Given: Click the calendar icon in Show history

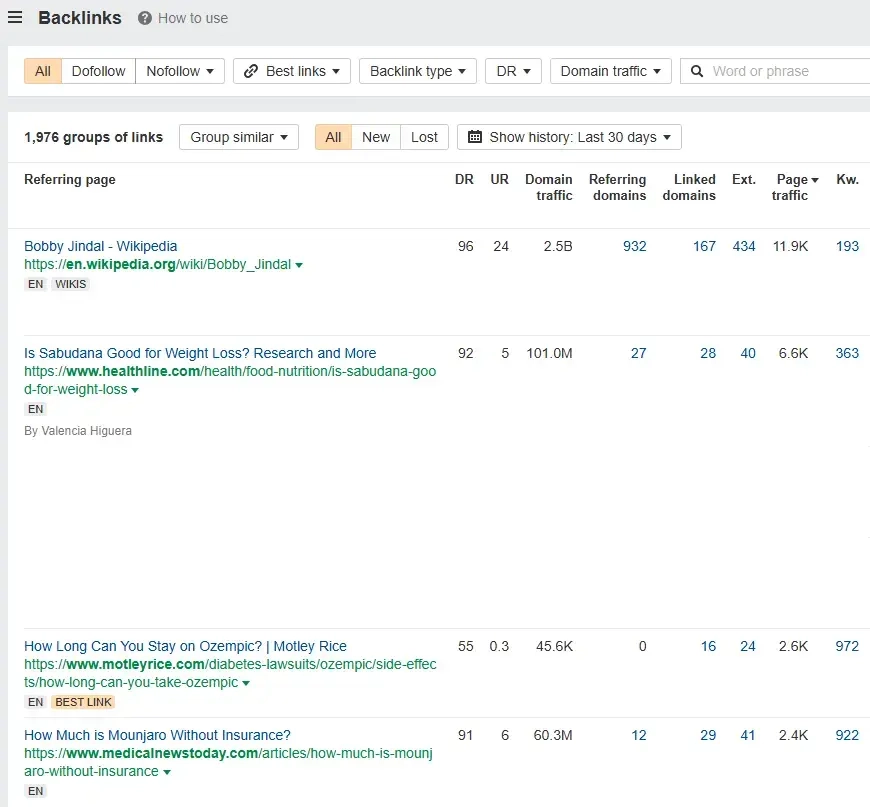Looking at the screenshot, I should [x=475, y=137].
